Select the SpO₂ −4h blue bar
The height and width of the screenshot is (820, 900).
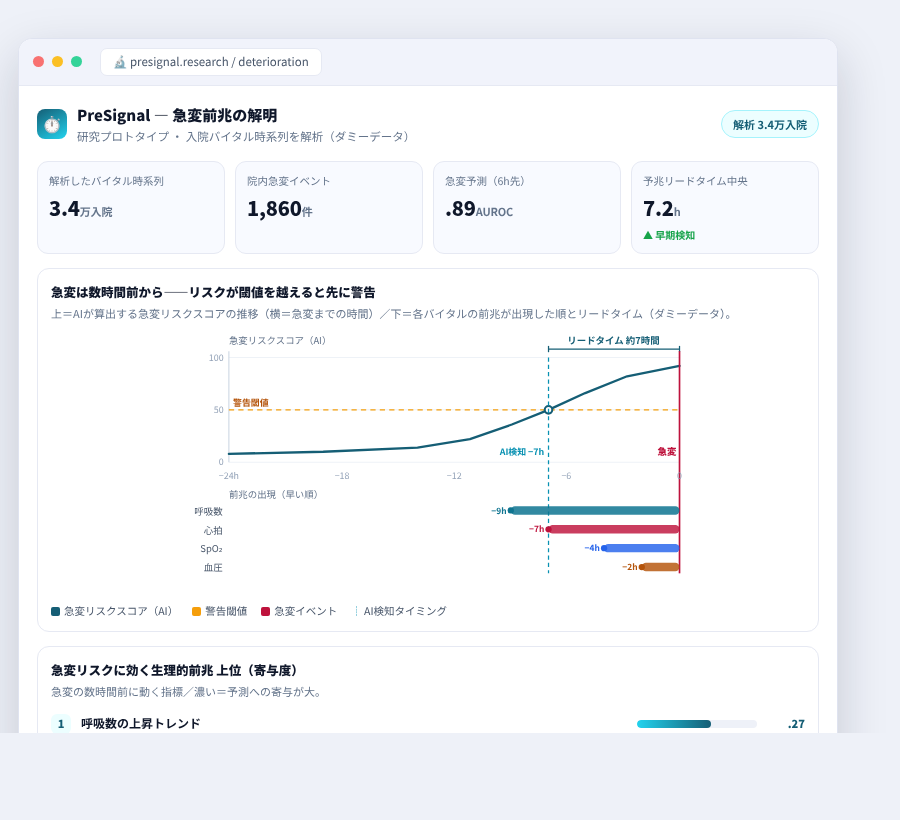(640, 548)
